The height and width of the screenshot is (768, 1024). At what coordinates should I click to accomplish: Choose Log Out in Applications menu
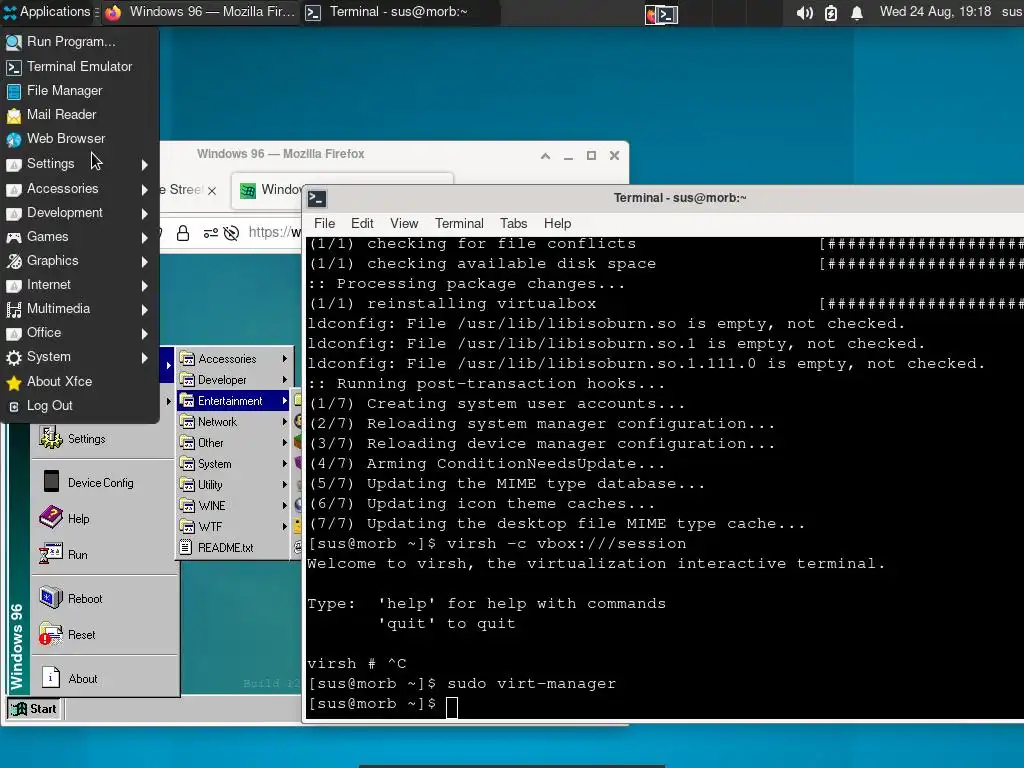click(x=80, y=406)
